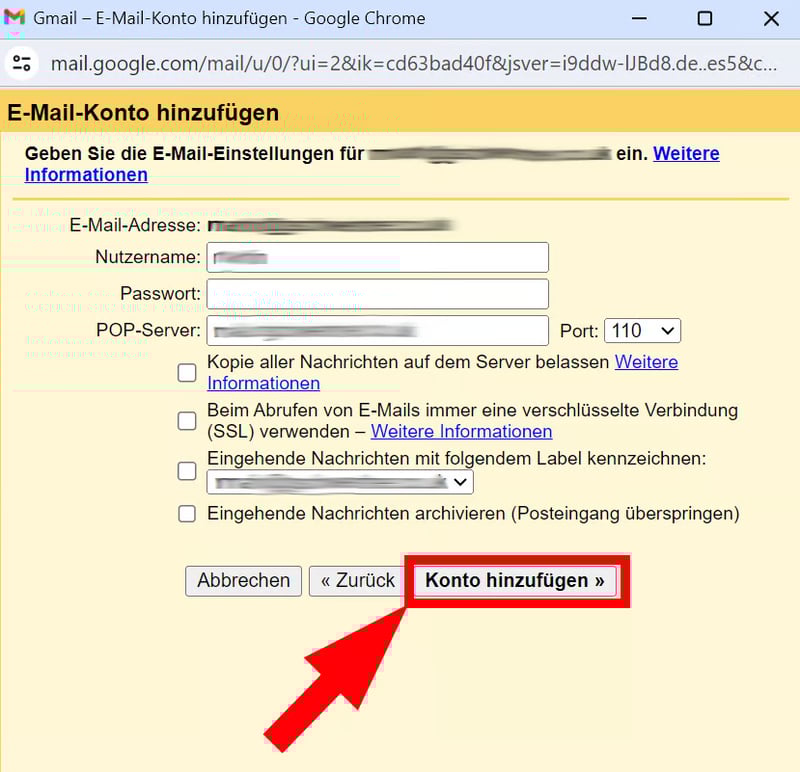Maximize the Chrome popup window
This screenshot has height=772, width=800.
(704, 18)
